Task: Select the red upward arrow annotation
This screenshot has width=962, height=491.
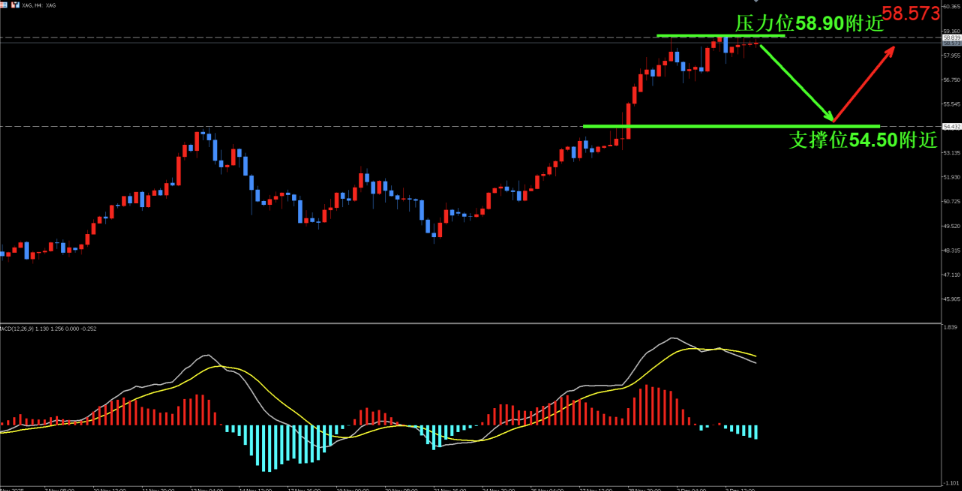Action: (x=865, y=83)
